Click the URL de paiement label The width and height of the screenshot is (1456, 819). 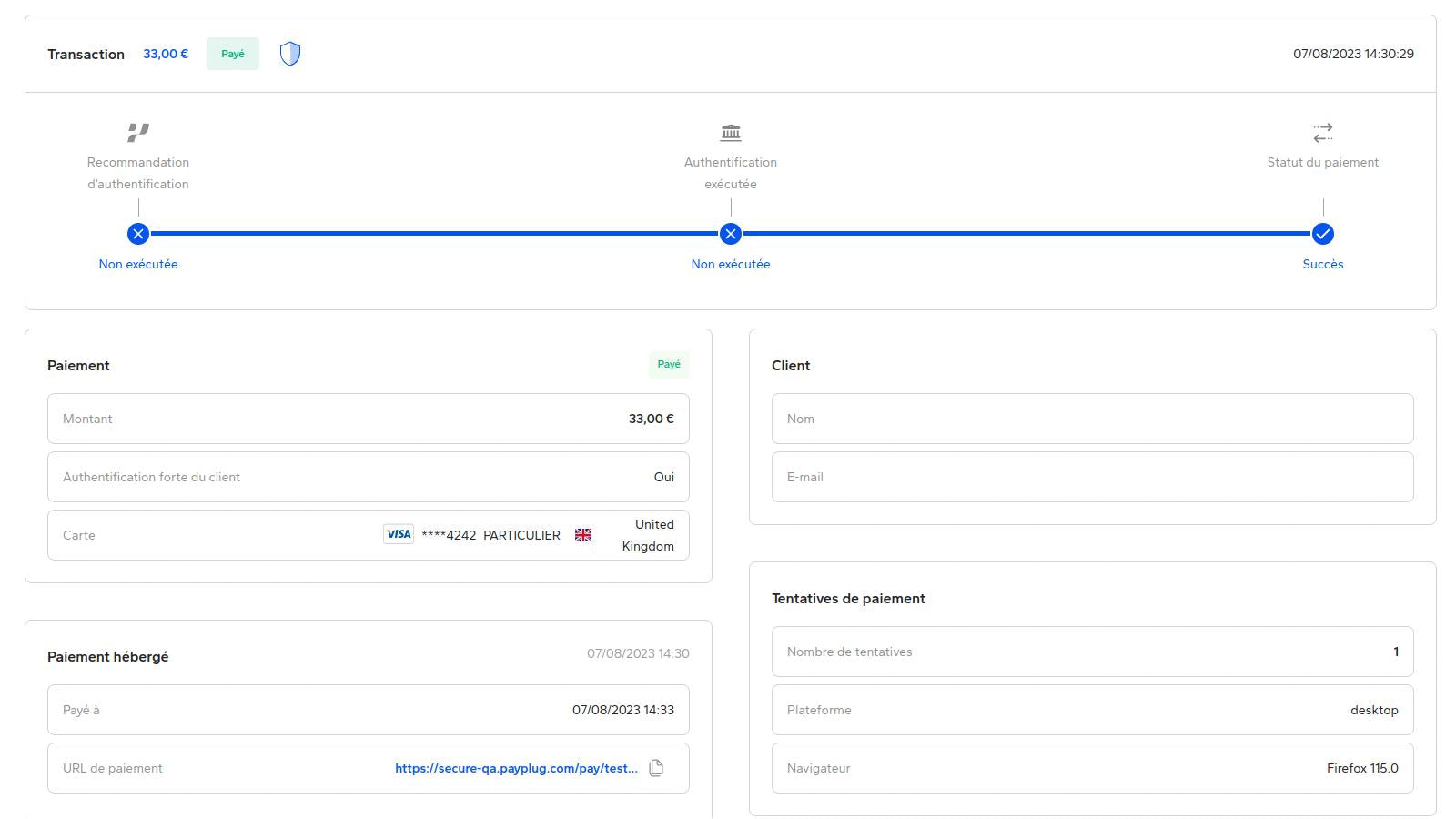tap(113, 768)
